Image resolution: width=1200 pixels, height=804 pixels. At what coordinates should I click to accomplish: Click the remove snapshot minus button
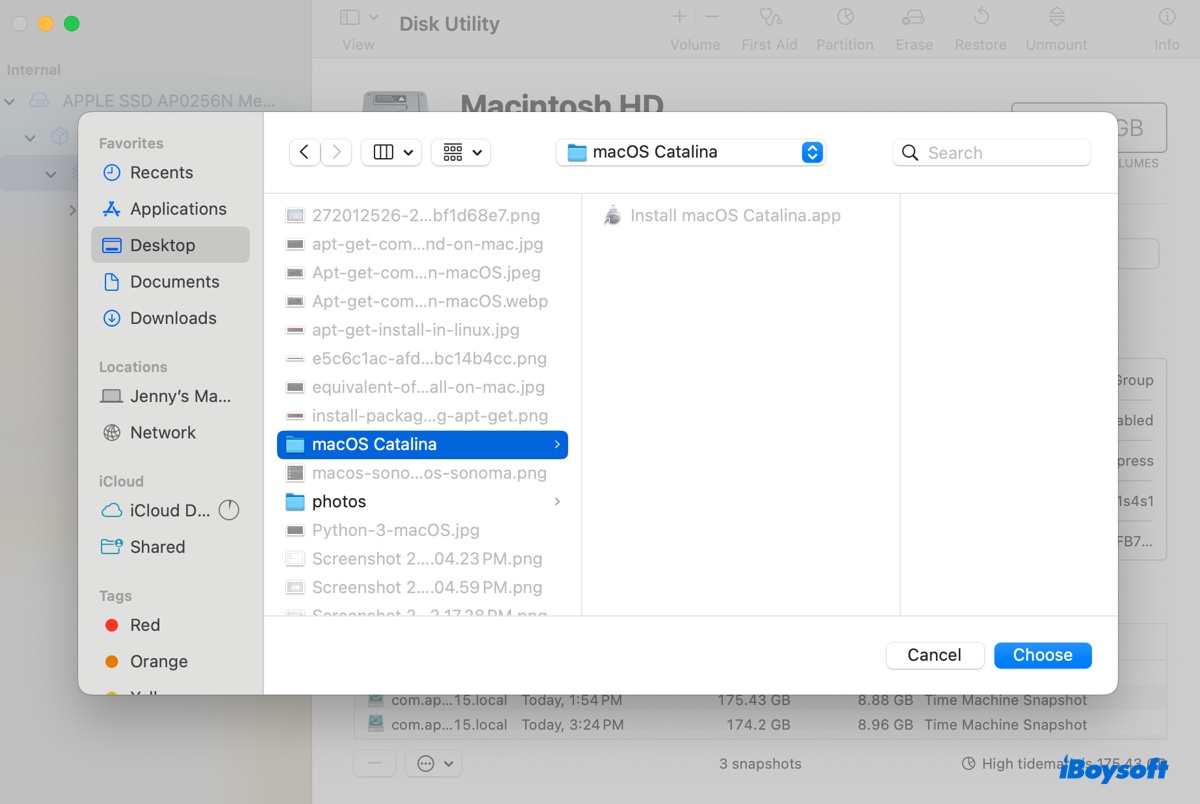tap(375, 763)
